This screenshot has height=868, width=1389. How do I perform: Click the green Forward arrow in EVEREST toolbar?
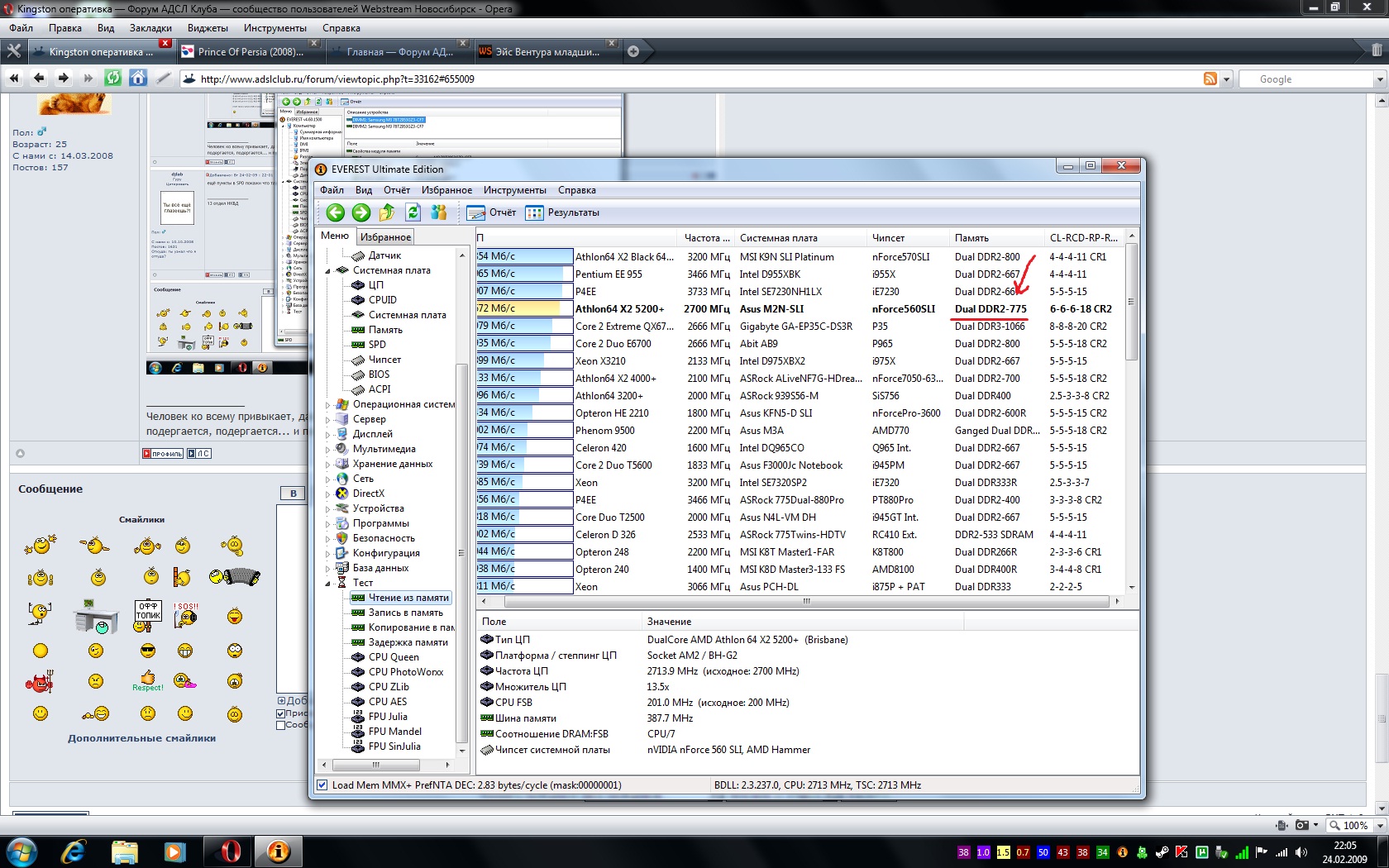coord(361,212)
